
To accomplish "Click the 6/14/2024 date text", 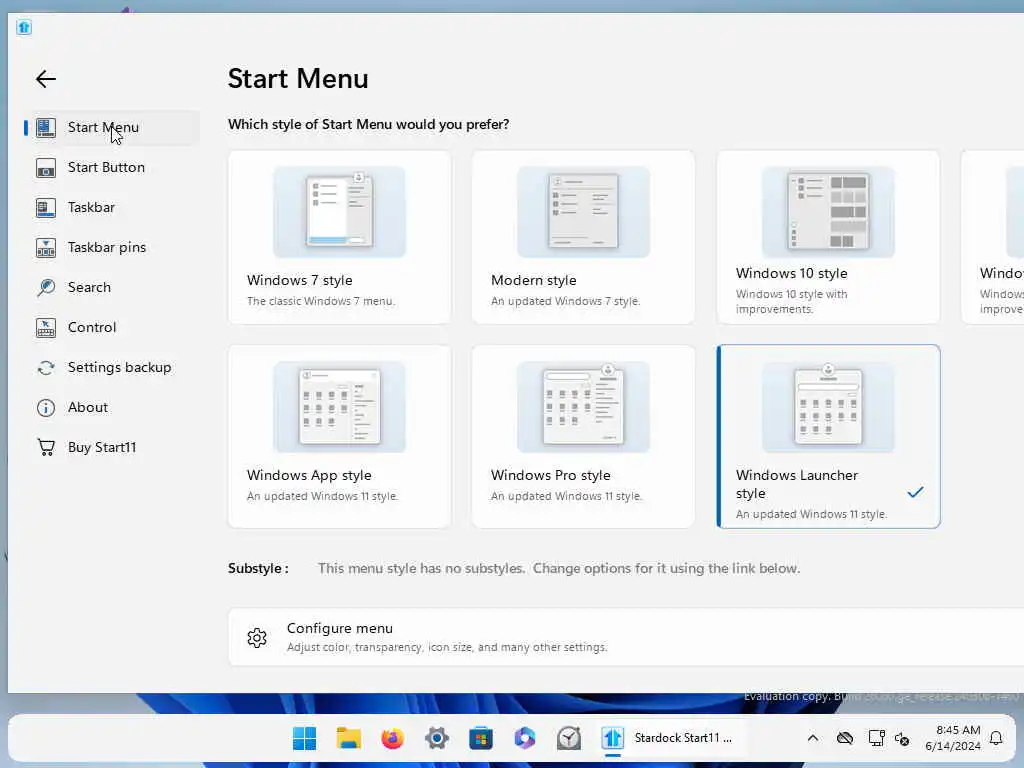I will coord(953,746).
